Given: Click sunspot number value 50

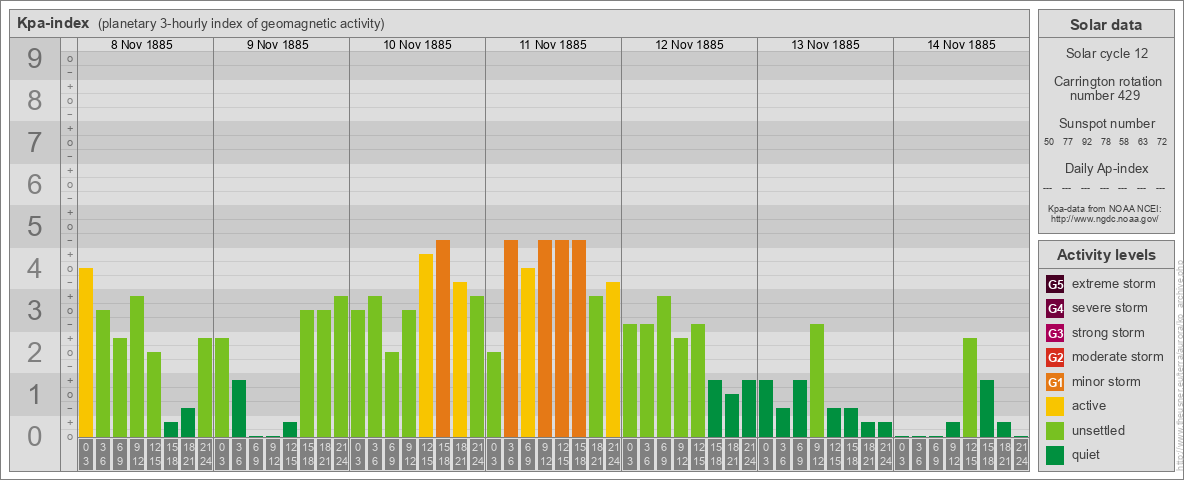Looking at the screenshot, I should [x=1049, y=141].
